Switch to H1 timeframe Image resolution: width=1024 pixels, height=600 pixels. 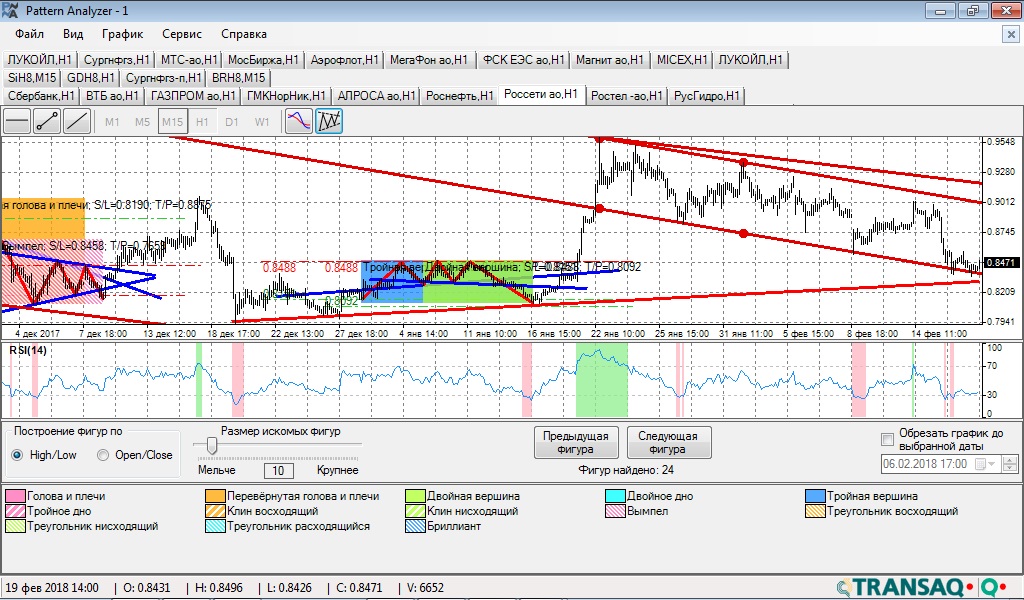[x=202, y=122]
